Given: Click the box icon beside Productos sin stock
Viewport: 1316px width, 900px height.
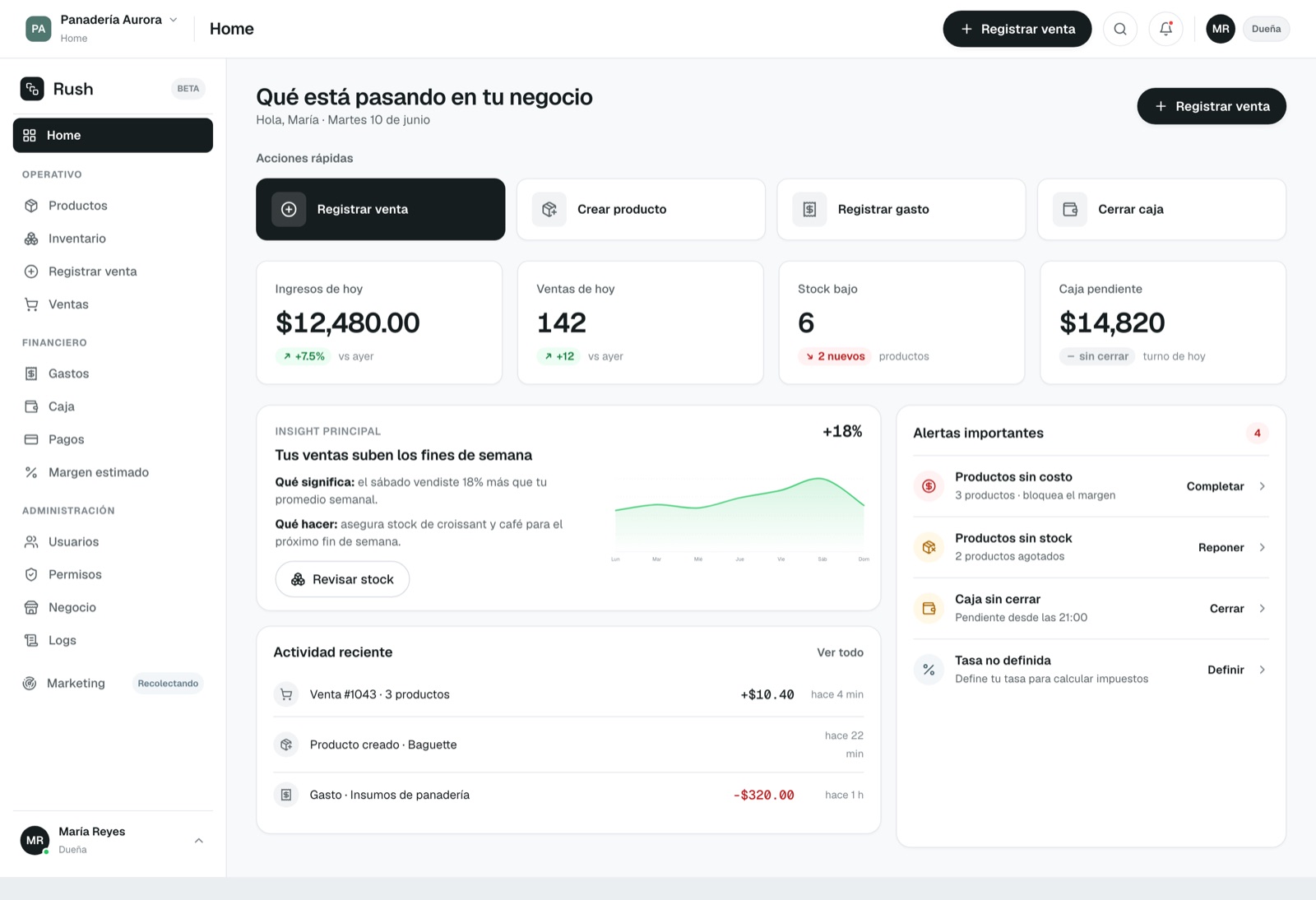Looking at the screenshot, I should [929, 547].
